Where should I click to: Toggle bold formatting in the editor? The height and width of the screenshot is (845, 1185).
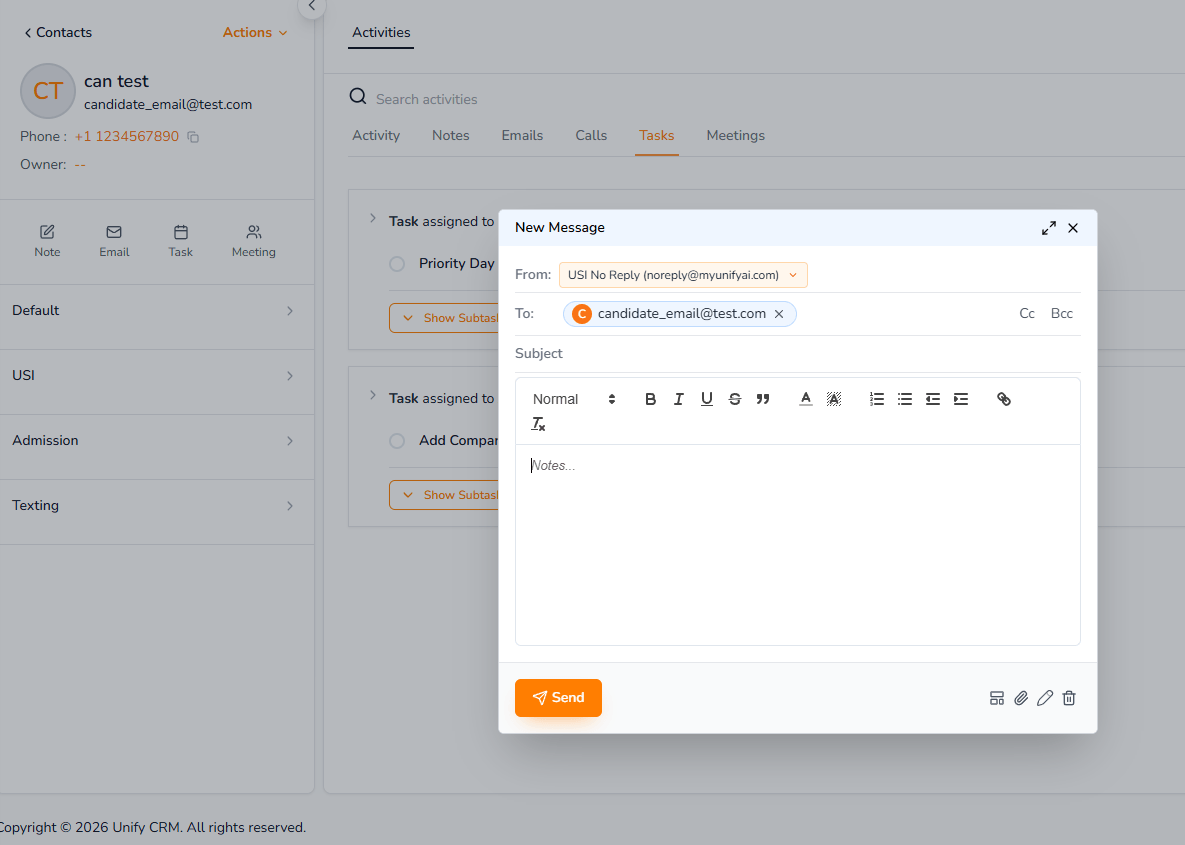[x=650, y=398]
